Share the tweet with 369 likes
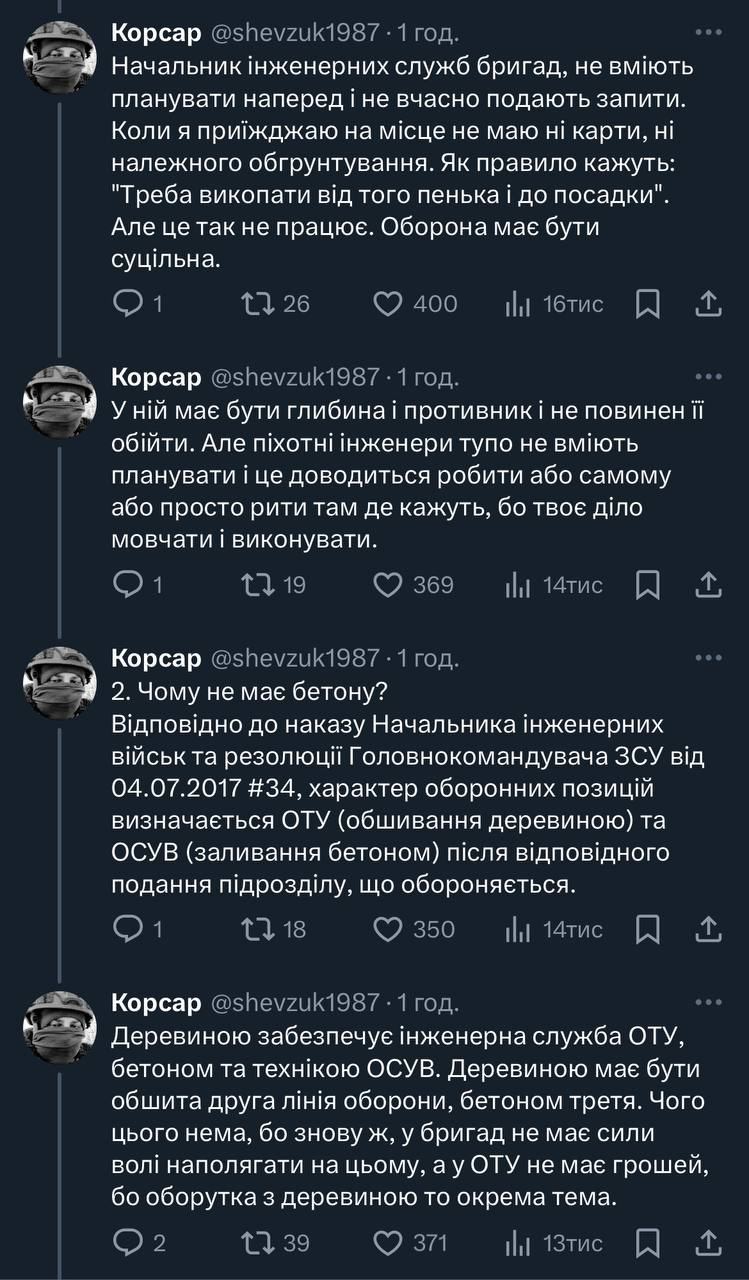The width and height of the screenshot is (749, 1280). (x=708, y=585)
